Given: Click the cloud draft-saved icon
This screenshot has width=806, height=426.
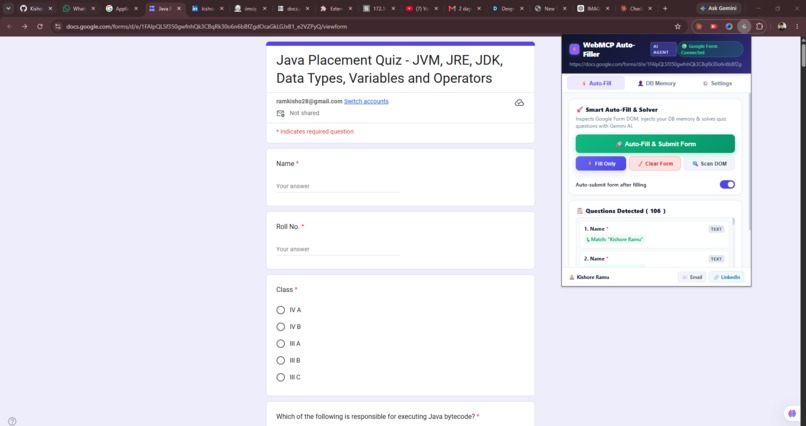Looking at the screenshot, I should [519, 103].
